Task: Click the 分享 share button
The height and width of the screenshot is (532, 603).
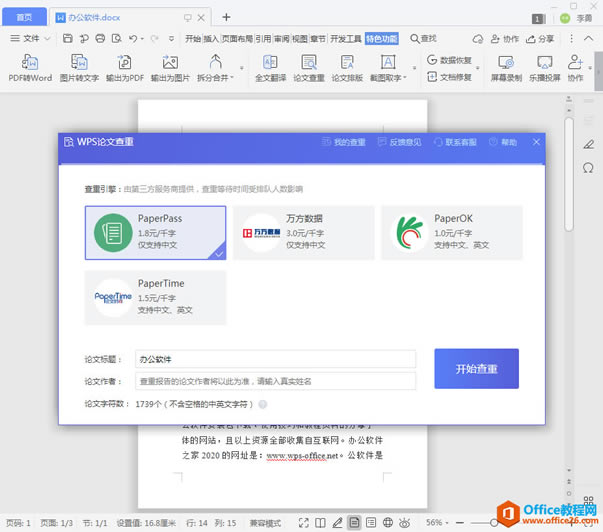Action: click(540, 39)
